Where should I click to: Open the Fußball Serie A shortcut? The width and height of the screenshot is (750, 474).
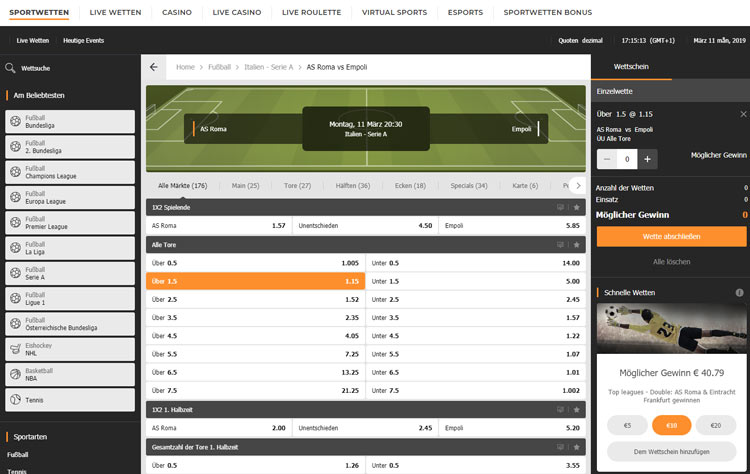[x=70, y=274]
